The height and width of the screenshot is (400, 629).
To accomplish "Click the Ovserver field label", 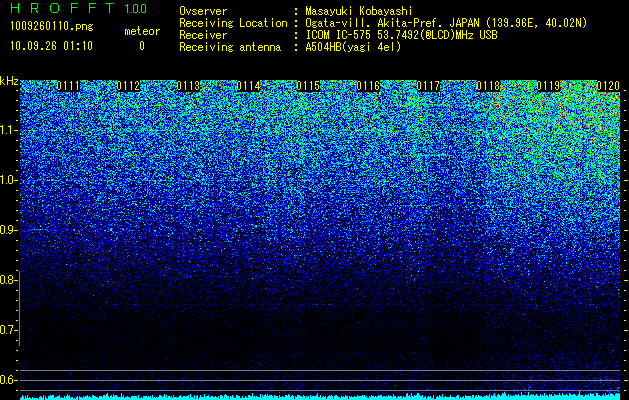I will [203, 11].
